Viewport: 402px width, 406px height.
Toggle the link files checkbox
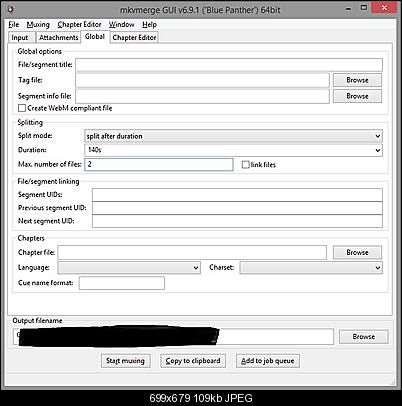coord(246,165)
